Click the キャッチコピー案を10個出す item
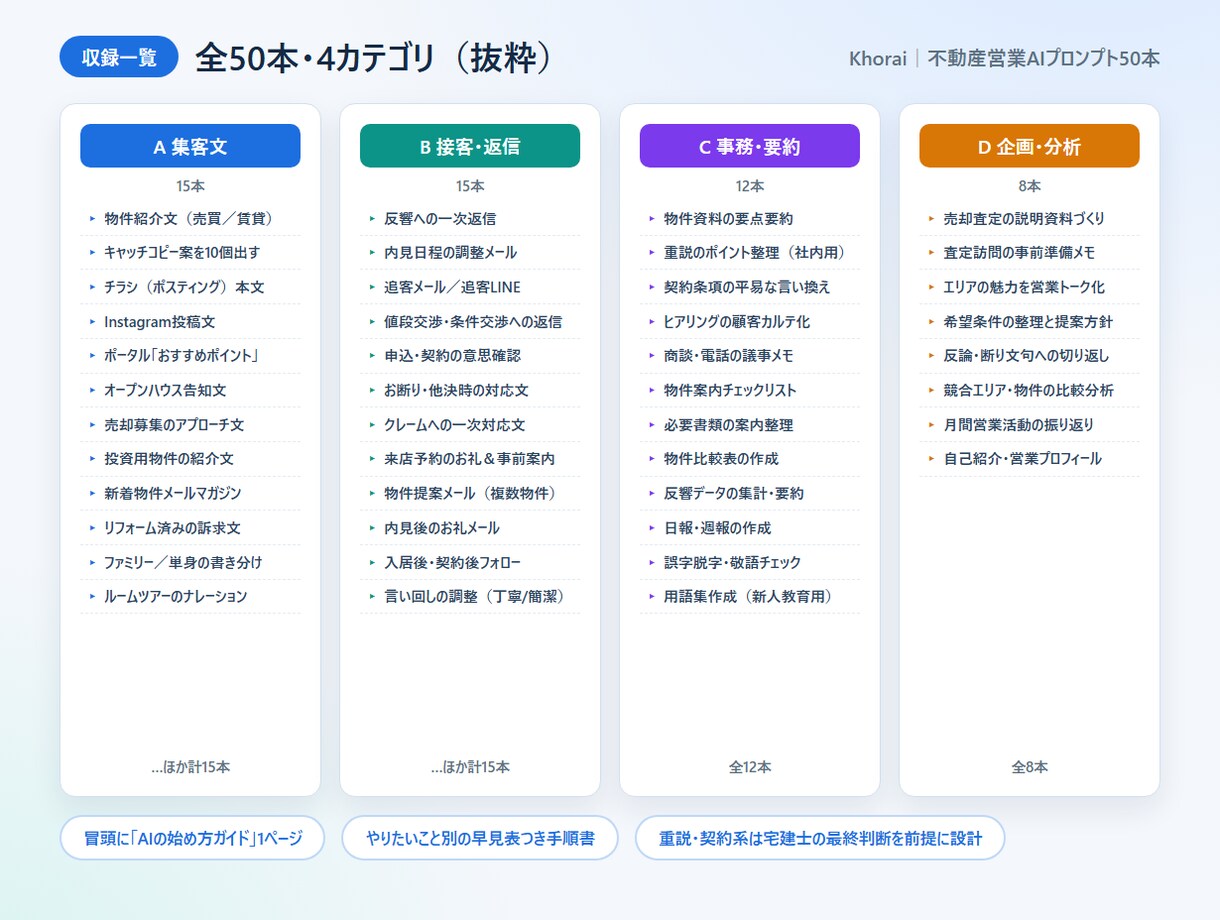This screenshot has height=920, width=1220. click(190, 252)
